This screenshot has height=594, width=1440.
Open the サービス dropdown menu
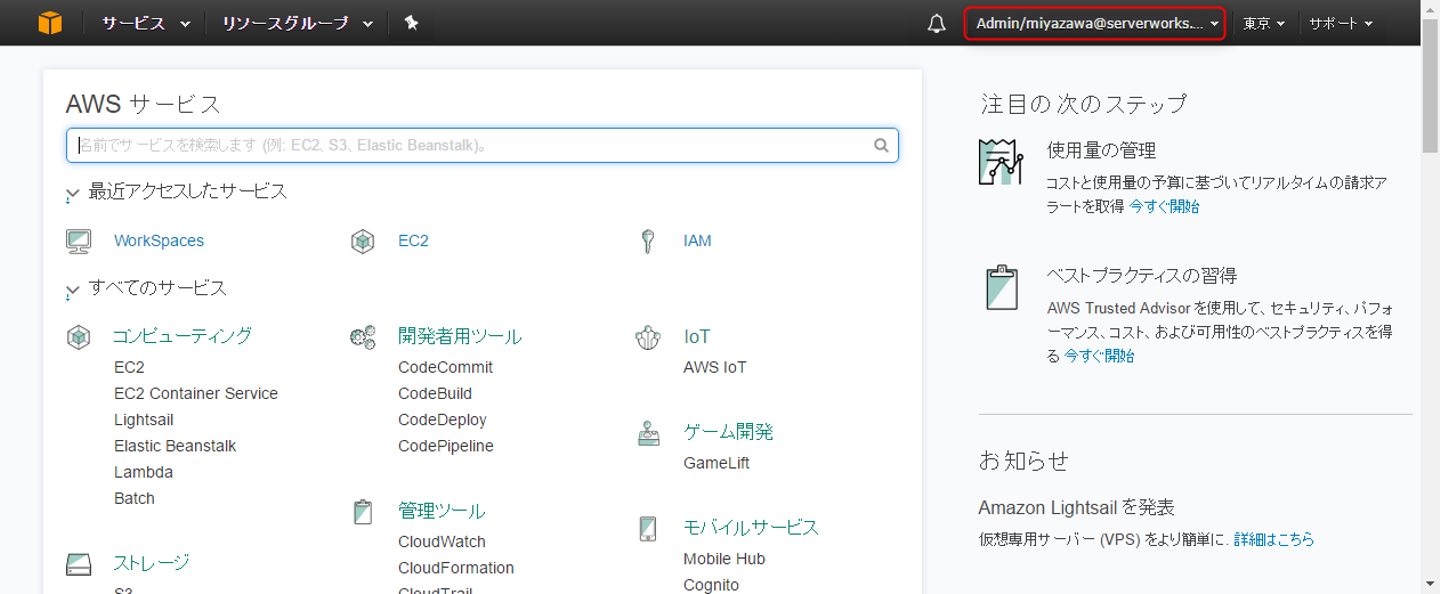click(x=146, y=23)
